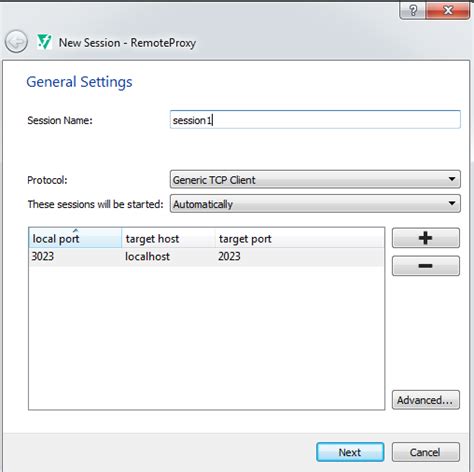Click the help question mark icon
Screen dimensions: 474x472
coord(412,10)
